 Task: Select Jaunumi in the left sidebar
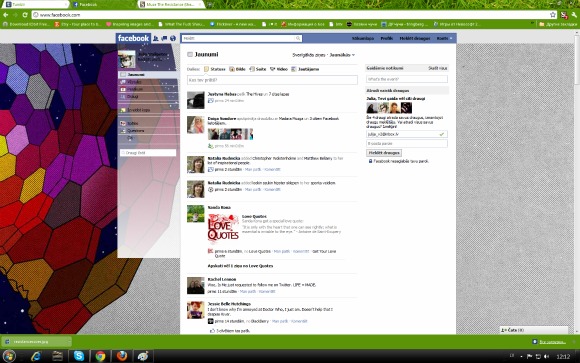[x=148, y=74]
